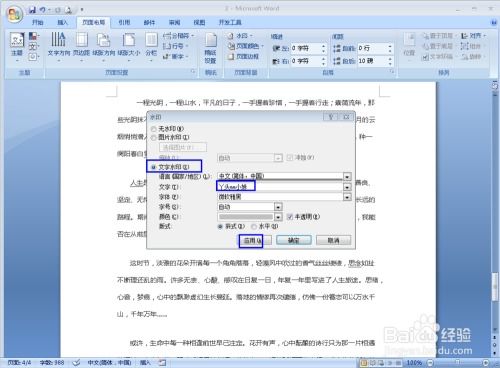Switch to print layout view icon
Screen dimensions: 500x368
tap(364, 363)
